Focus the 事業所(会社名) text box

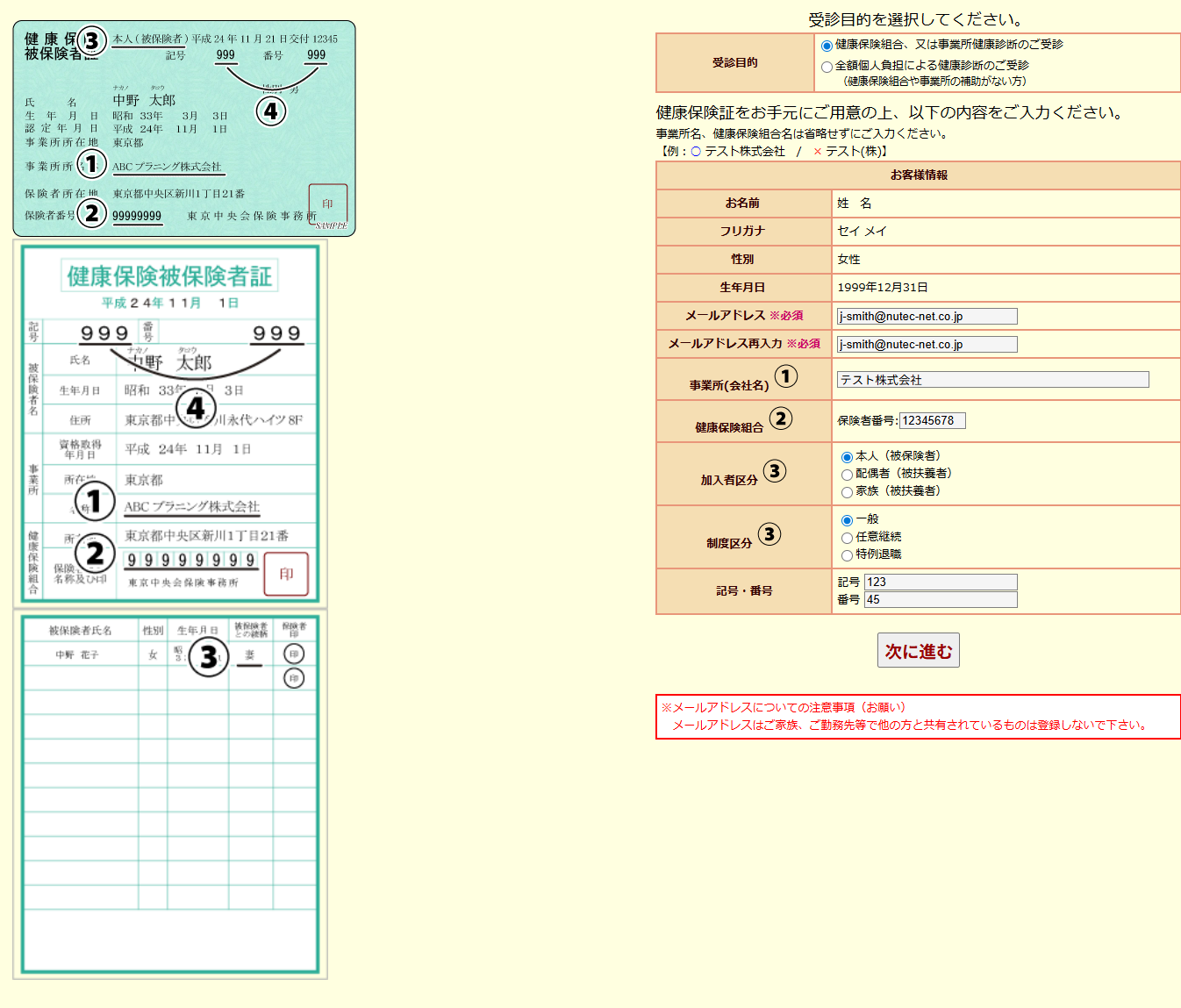[x=992, y=380]
